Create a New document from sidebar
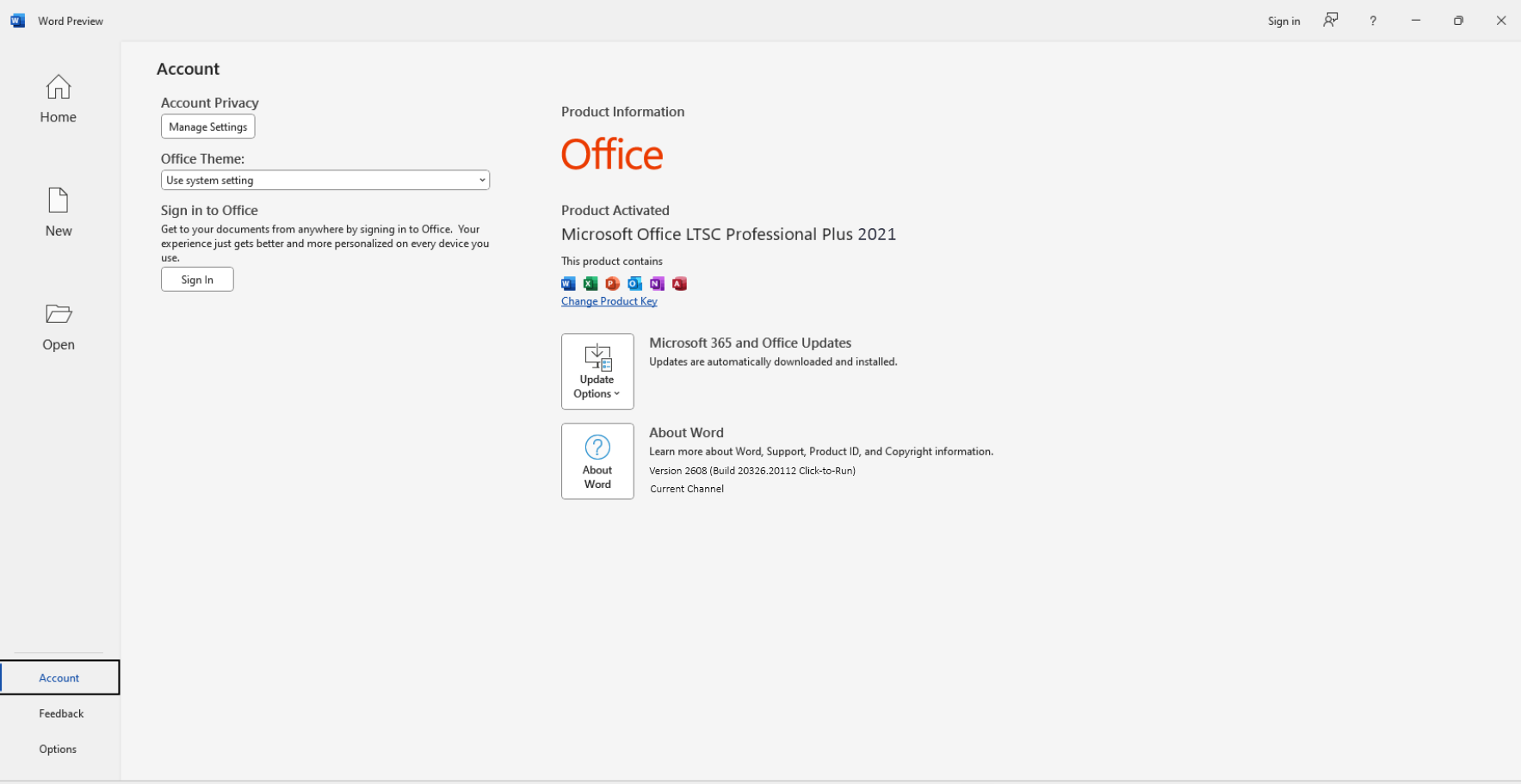Screen dimensions: 1521x784 tap(59, 213)
